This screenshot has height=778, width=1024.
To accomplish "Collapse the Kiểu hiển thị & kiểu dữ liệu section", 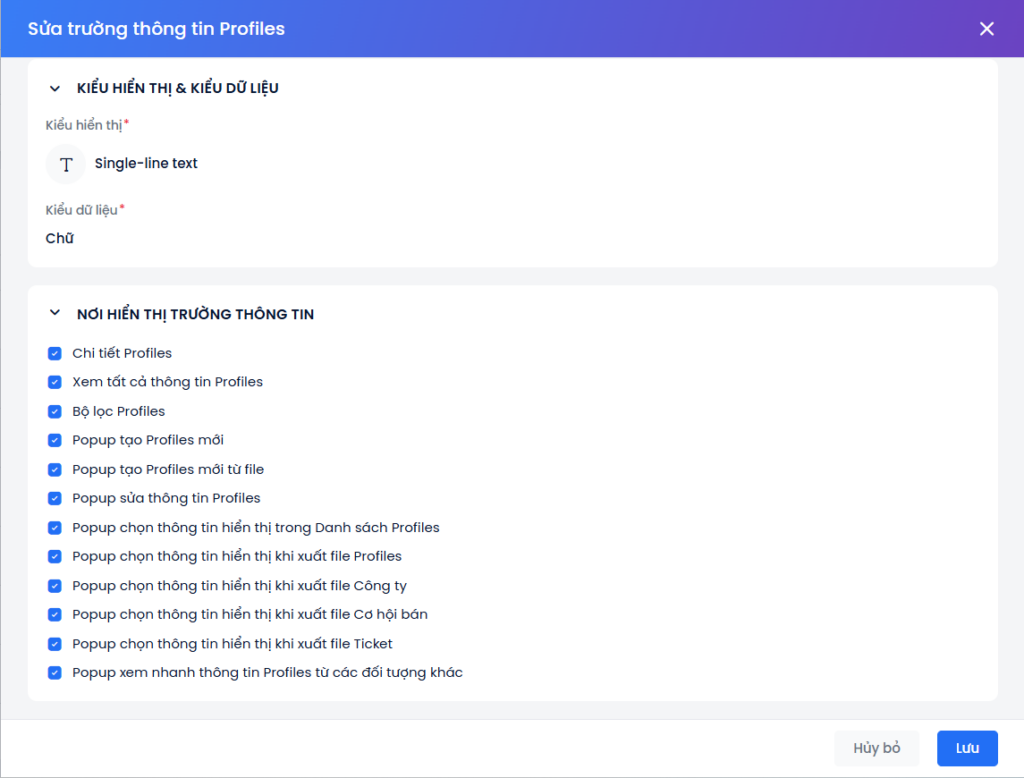I will [55, 88].
